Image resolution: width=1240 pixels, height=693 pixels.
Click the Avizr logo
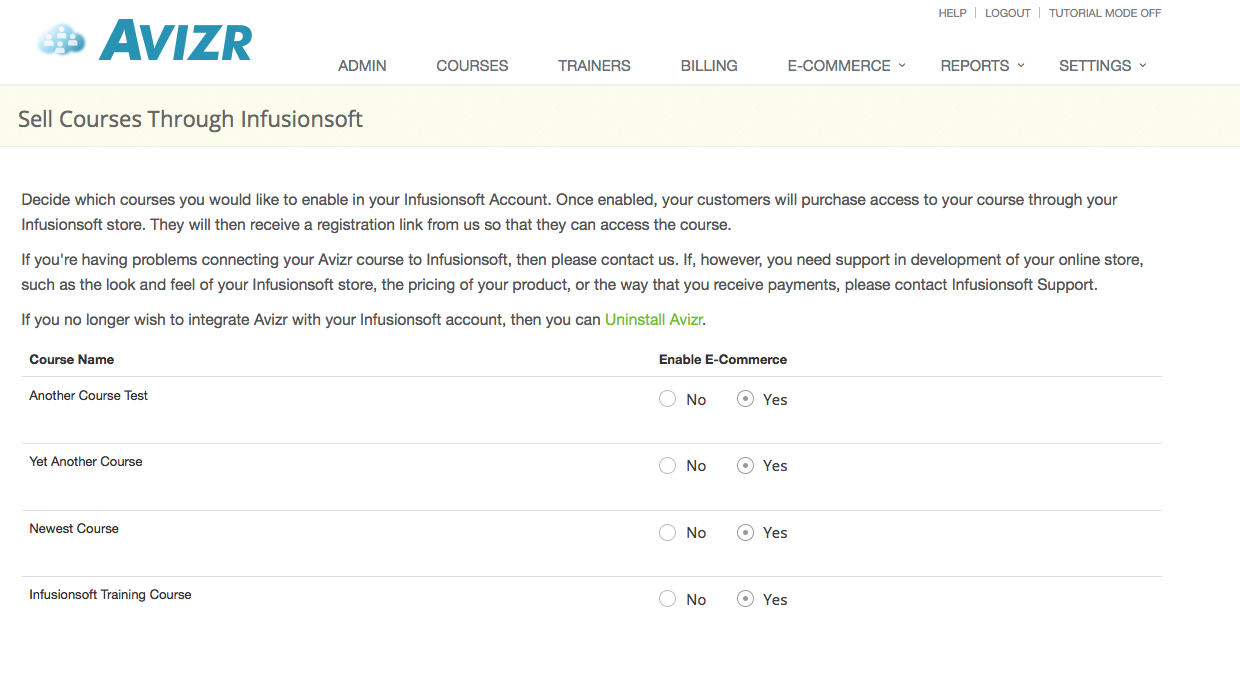(x=144, y=41)
